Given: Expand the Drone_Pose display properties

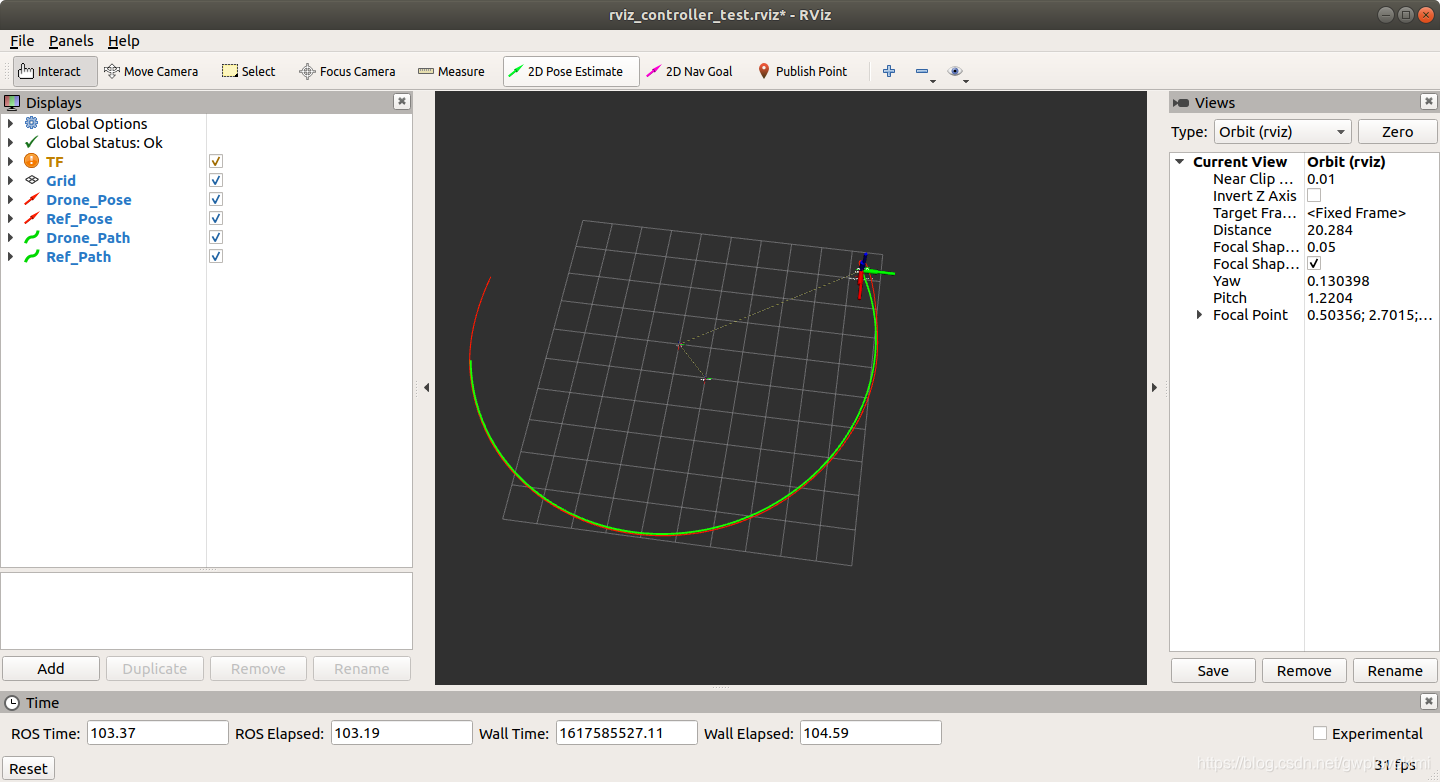Looking at the screenshot, I should pos(10,199).
